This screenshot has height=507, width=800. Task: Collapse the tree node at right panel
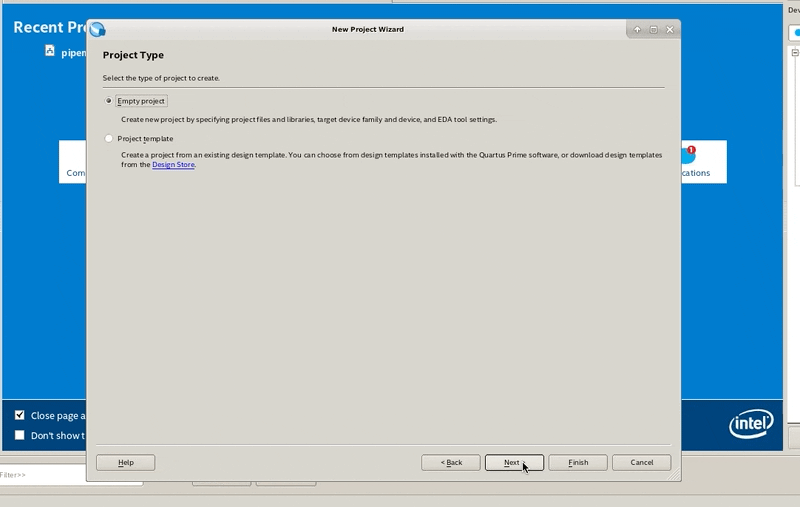tap(795, 53)
